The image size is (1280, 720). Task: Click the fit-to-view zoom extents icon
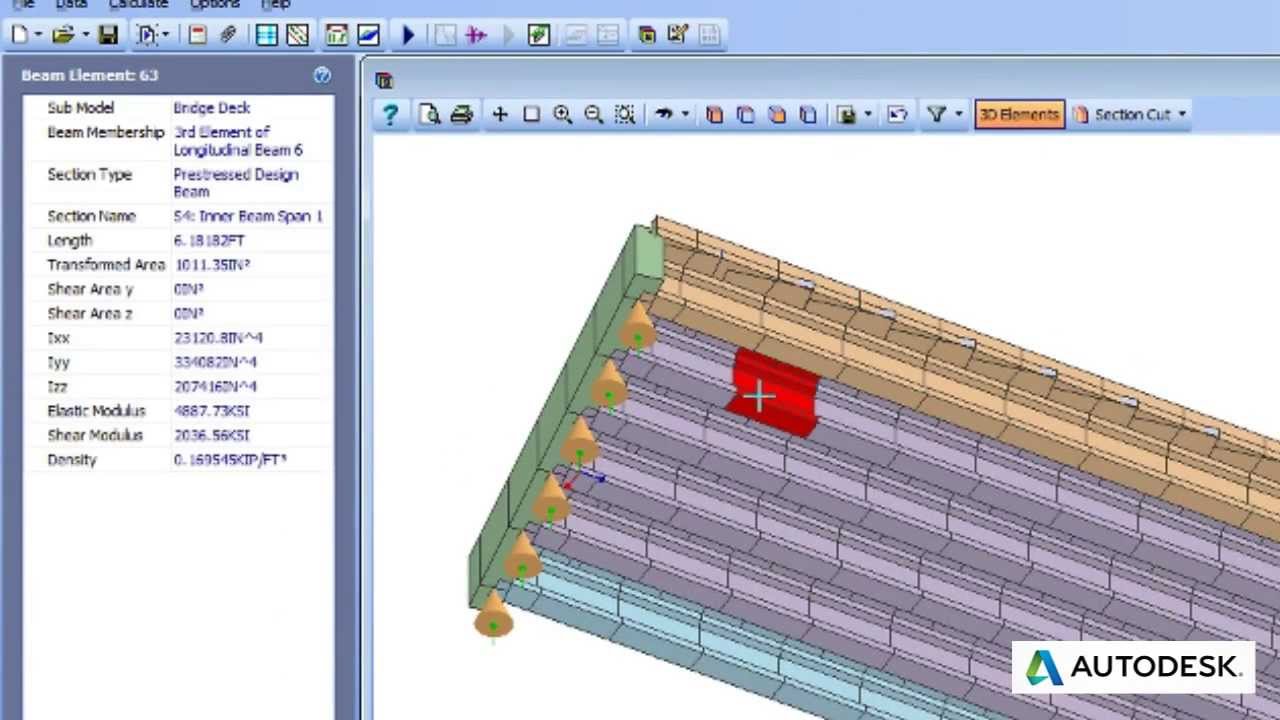click(625, 115)
